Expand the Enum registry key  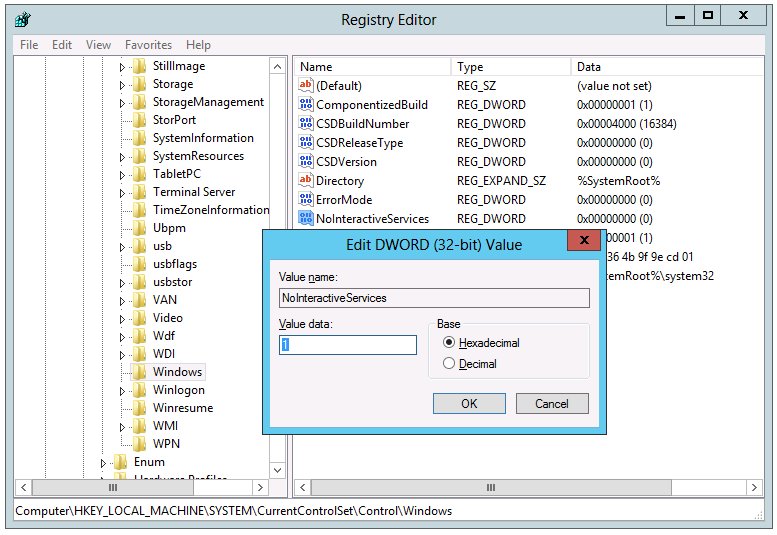[x=104, y=462]
